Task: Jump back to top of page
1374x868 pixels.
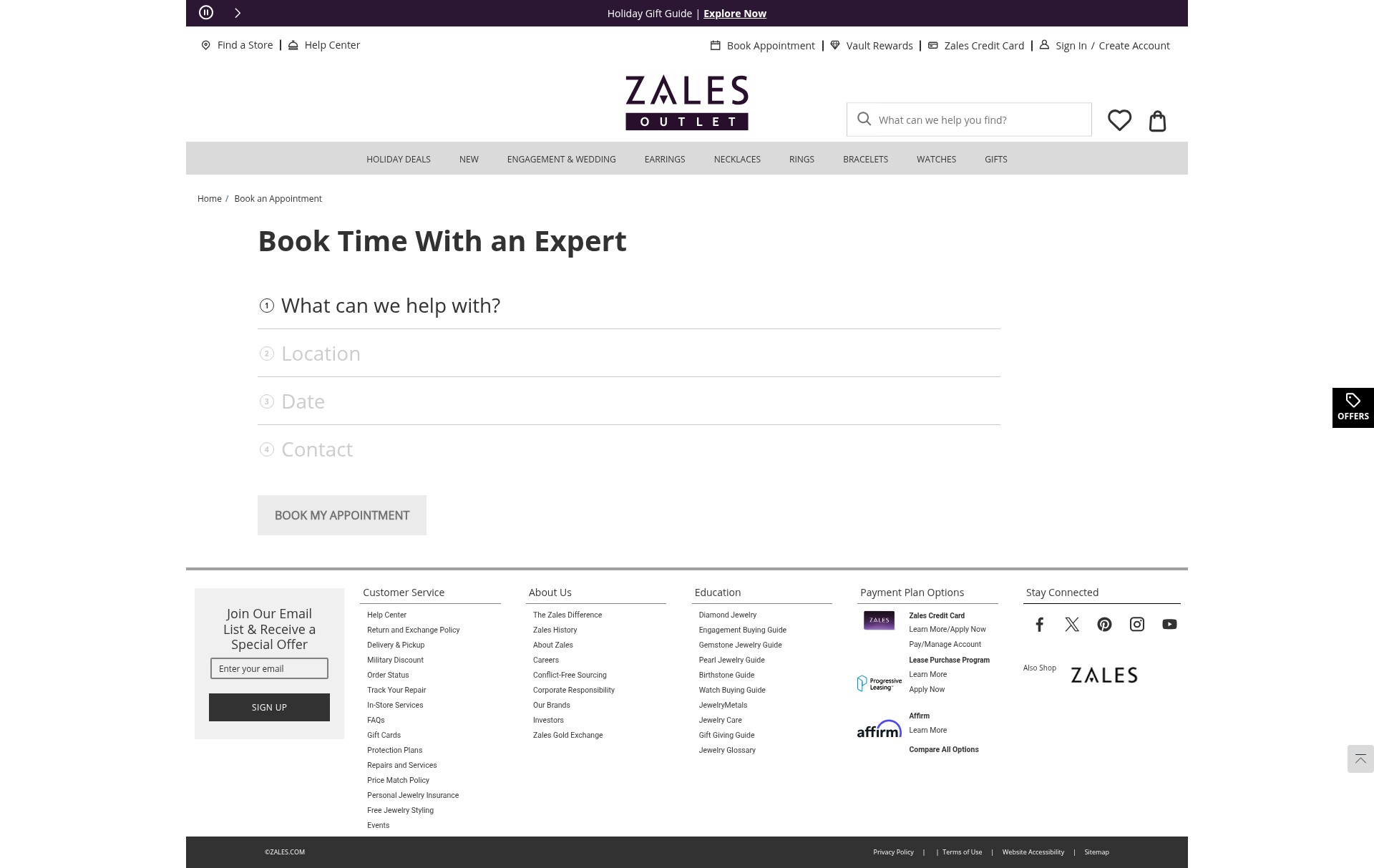Action: click(1360, 759)
